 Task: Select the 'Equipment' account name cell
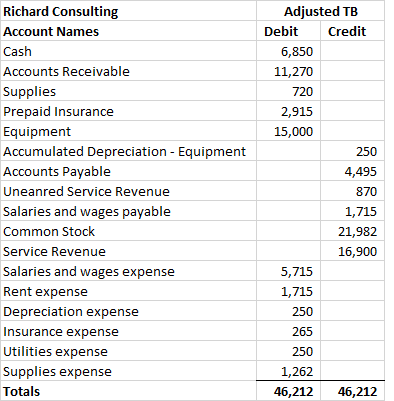128,131
